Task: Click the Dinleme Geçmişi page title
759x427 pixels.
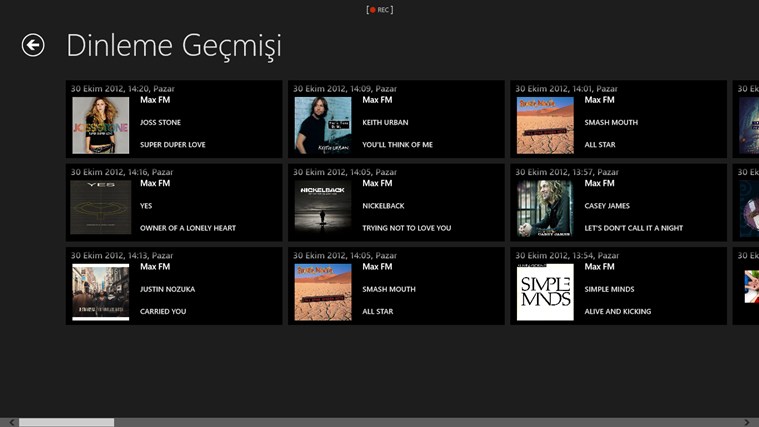Action: coord(174,46)
